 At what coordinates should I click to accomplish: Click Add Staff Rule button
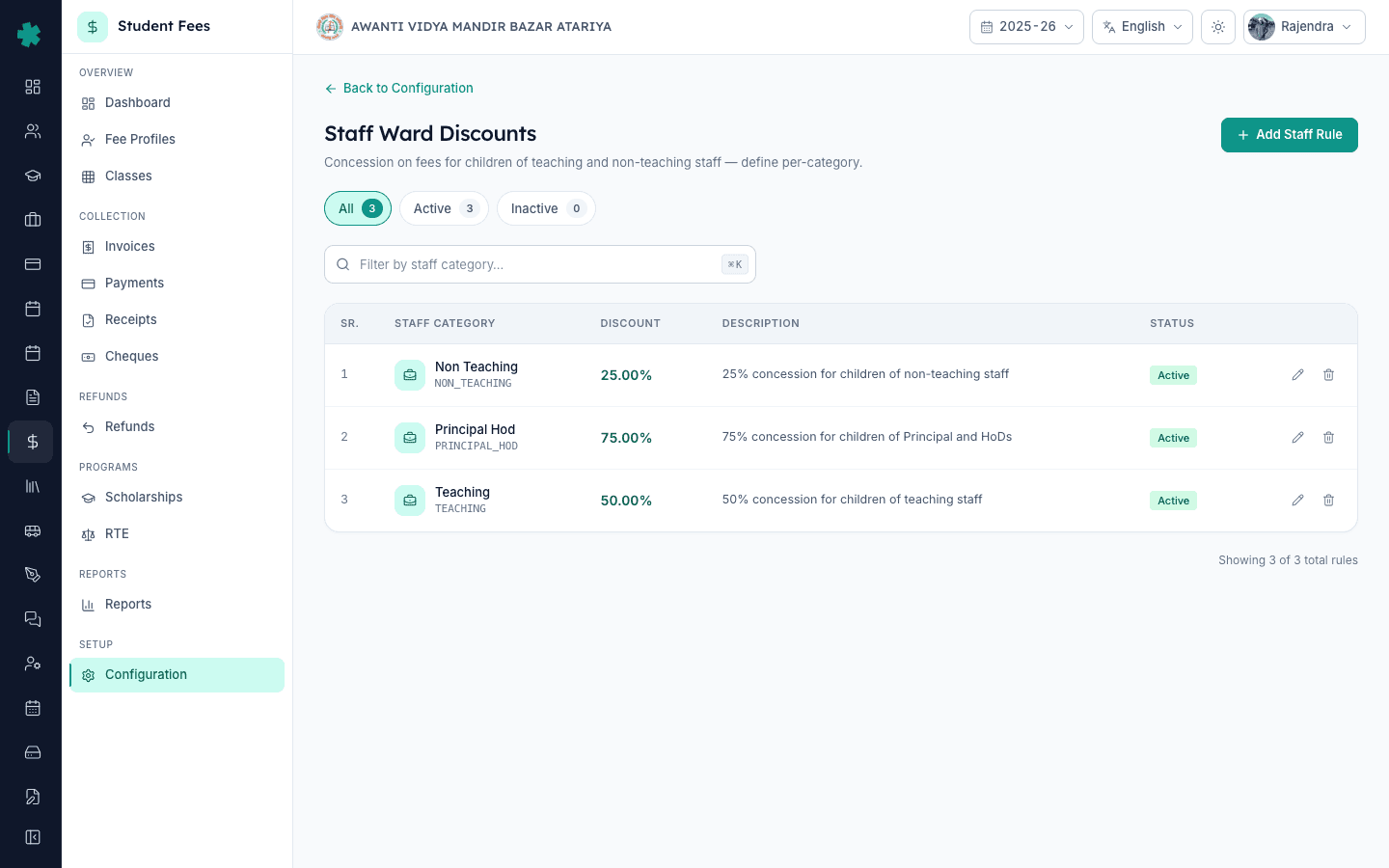1290,135
